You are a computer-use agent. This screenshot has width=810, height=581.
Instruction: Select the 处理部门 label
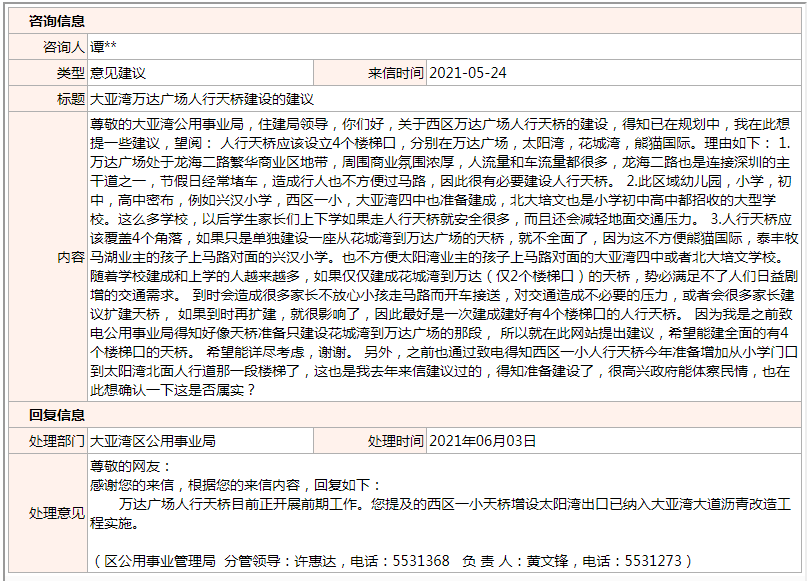[x=57, y=441]
